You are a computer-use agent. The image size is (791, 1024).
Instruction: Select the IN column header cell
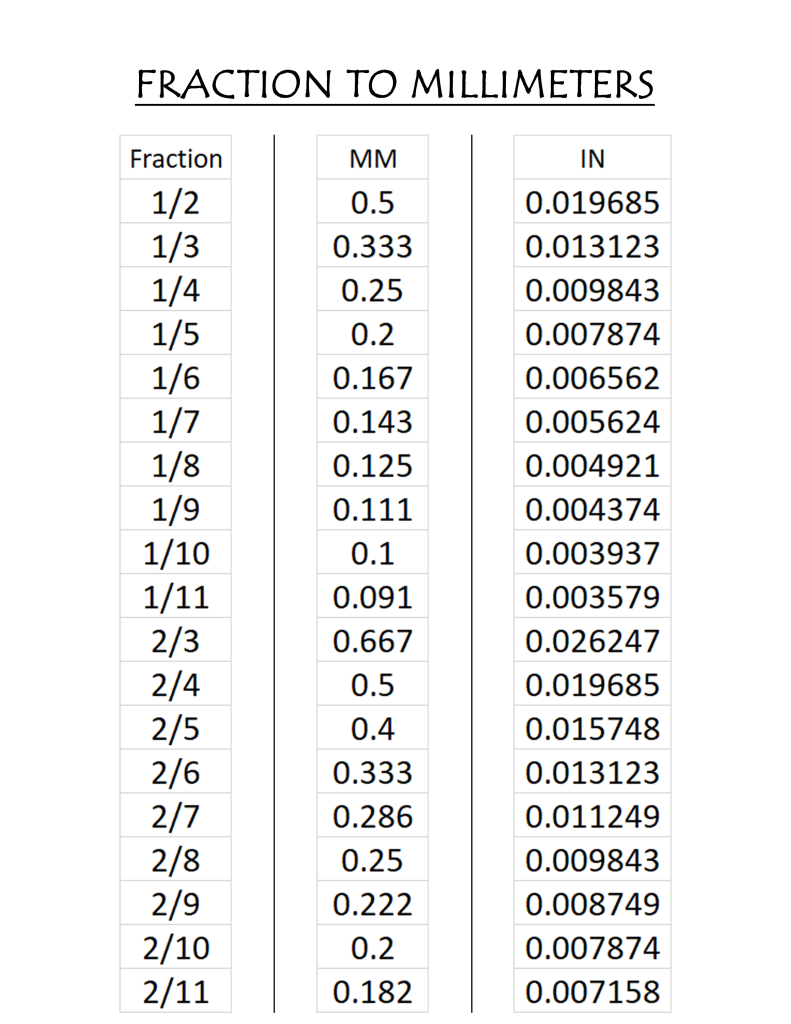point(592,157)
